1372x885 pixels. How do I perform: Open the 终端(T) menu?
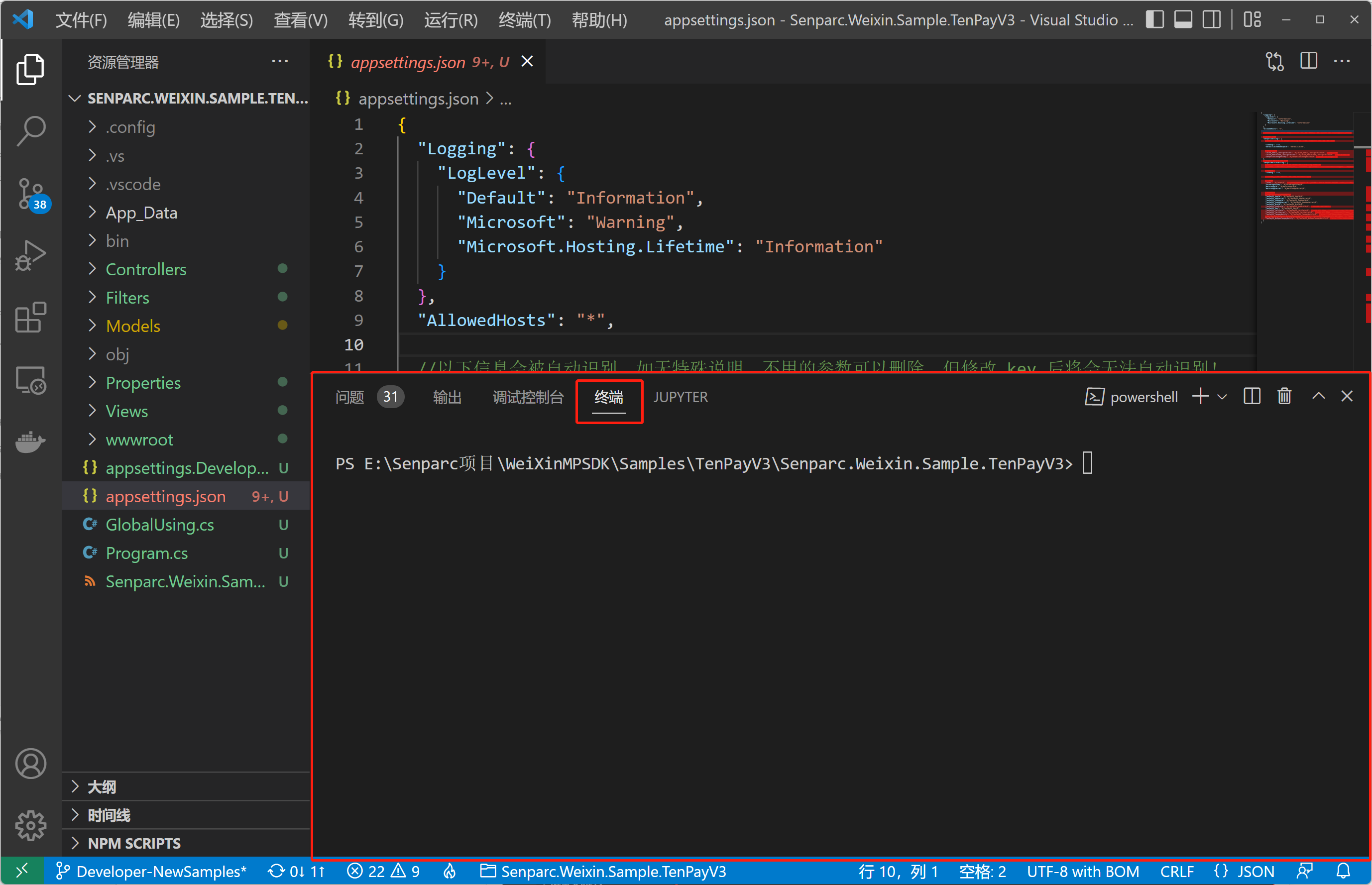coord(525,20)
